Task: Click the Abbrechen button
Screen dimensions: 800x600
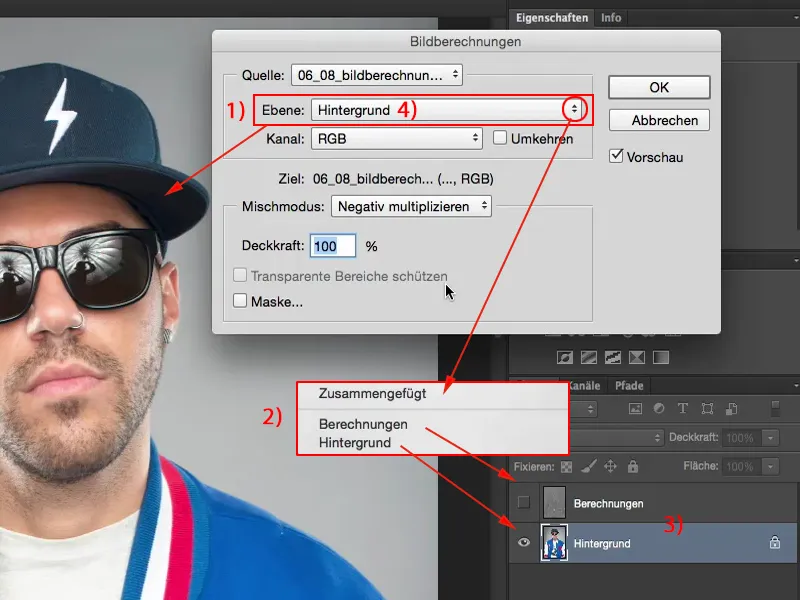Action: point(659,120)
